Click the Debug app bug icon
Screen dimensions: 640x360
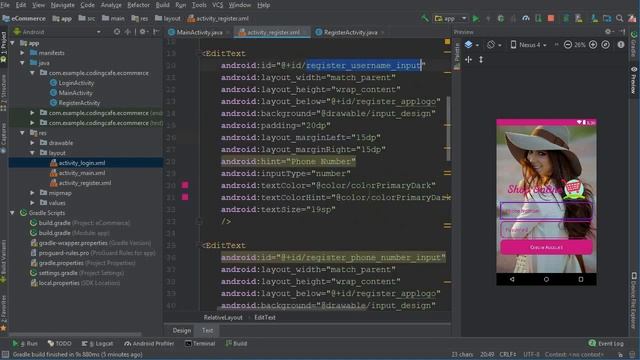click(x=501, y=18)
